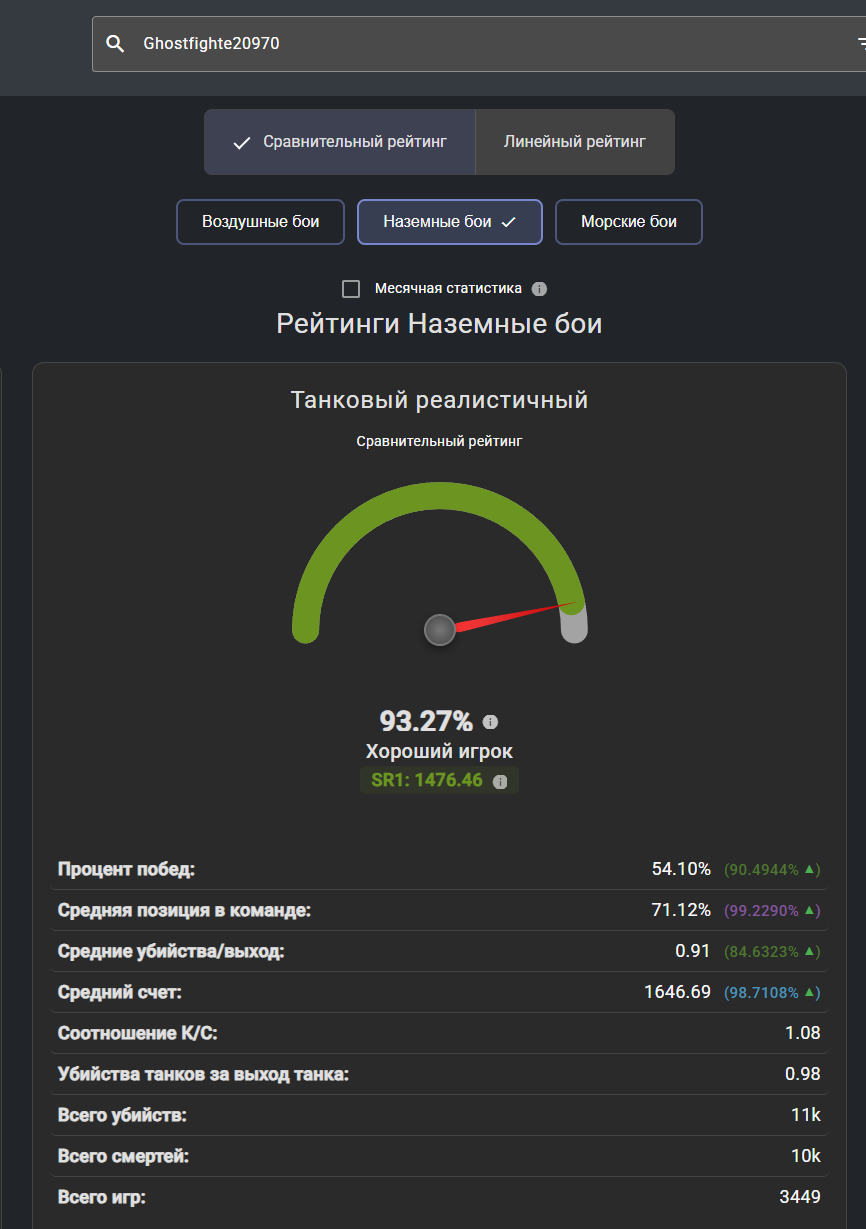Open the filter icon beside search field
Screen dimensions: 866x1229
pyautogui.click(x=860, y=44)
